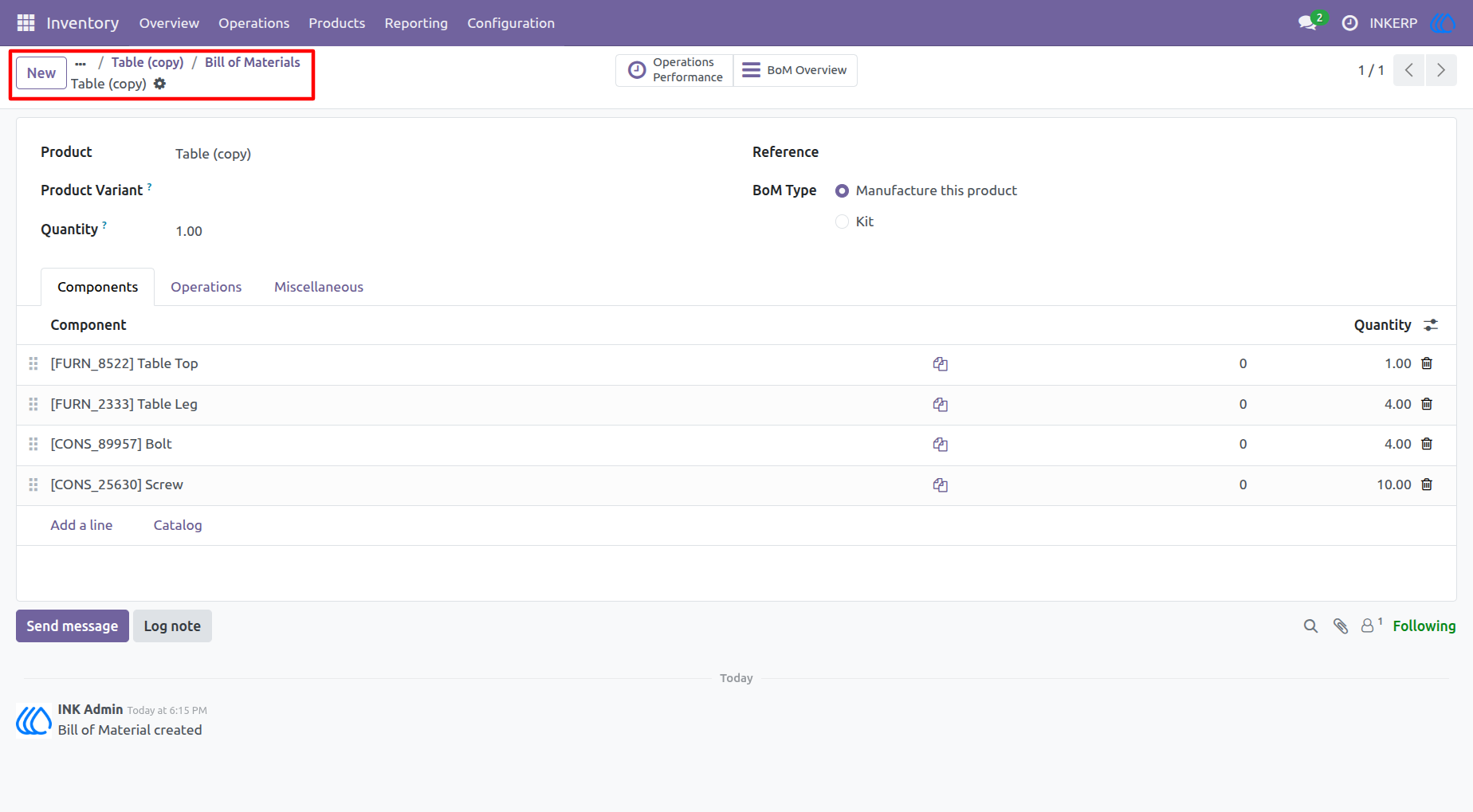Open the activities clock icon
Viewport: 1473px width, 812px height.
pyautogui.click(x=1349, y=23)
